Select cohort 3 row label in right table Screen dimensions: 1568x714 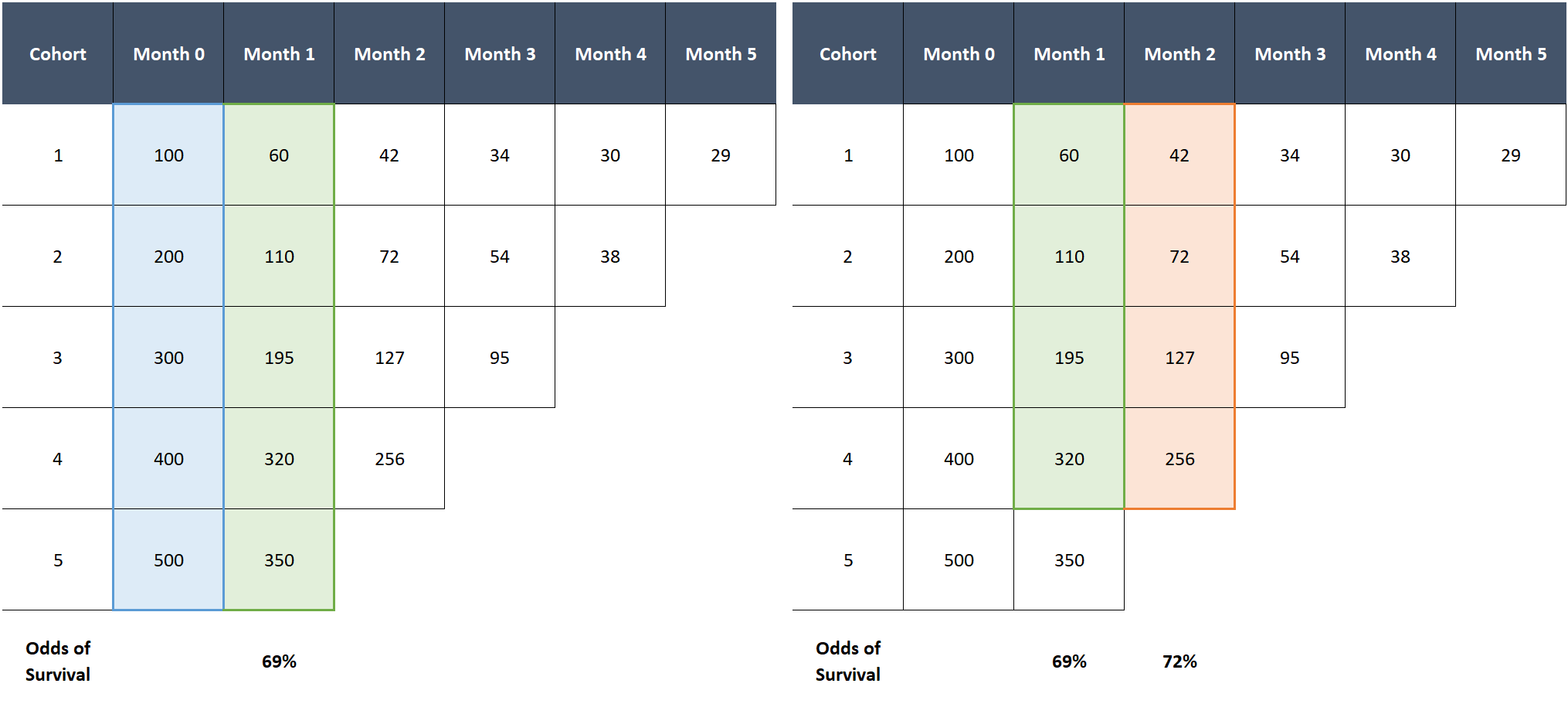point(847,358)
